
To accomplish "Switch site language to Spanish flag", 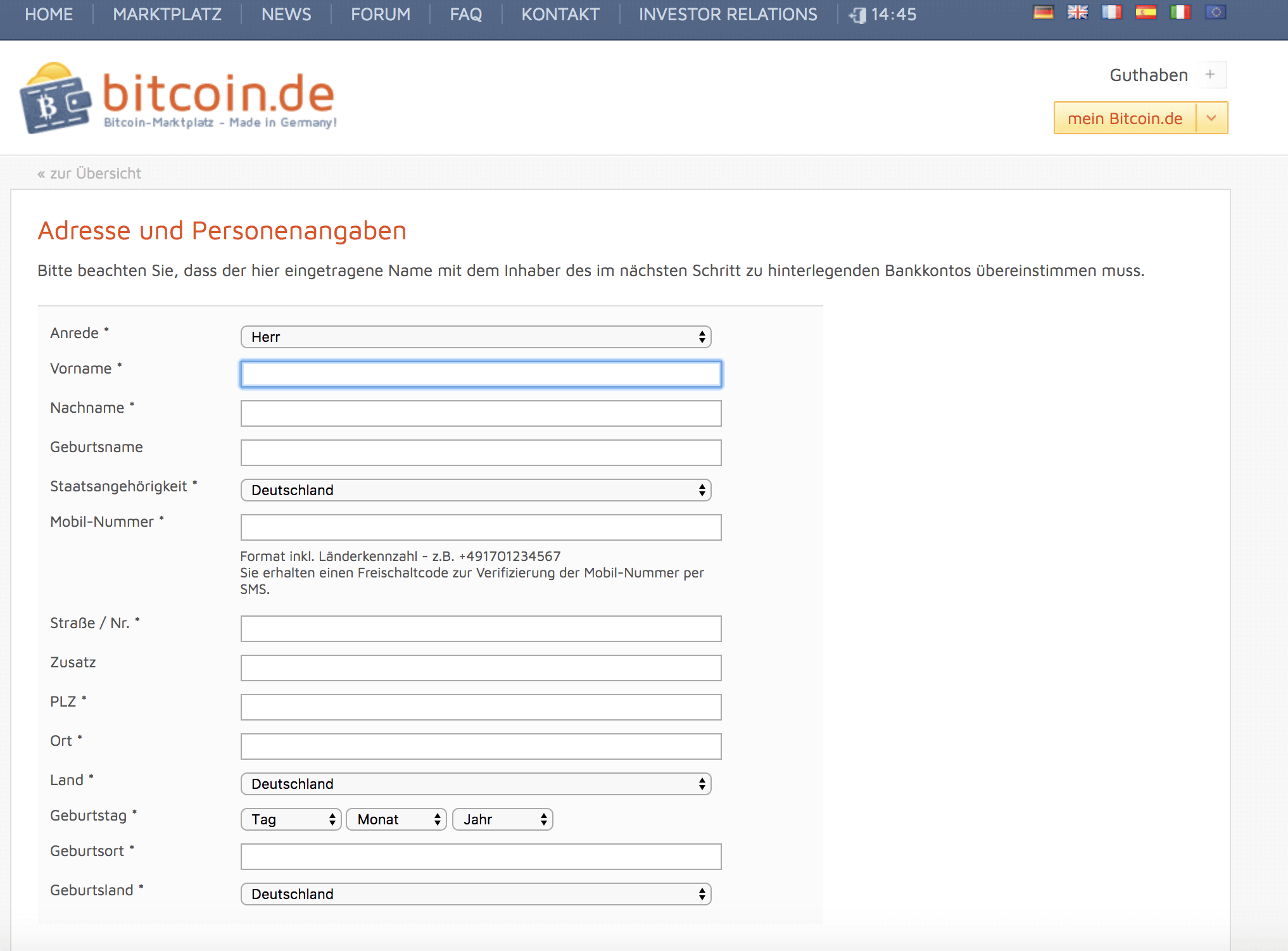I will click(1146, 12).
